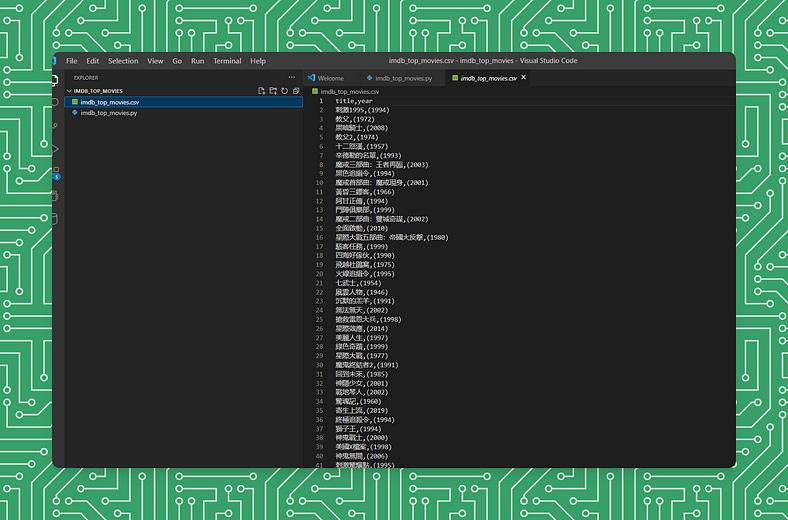788x520 pixels.
Task: Click the line 15 text ending (2010)
Action: pyautogui.click(x=362, y=228)
